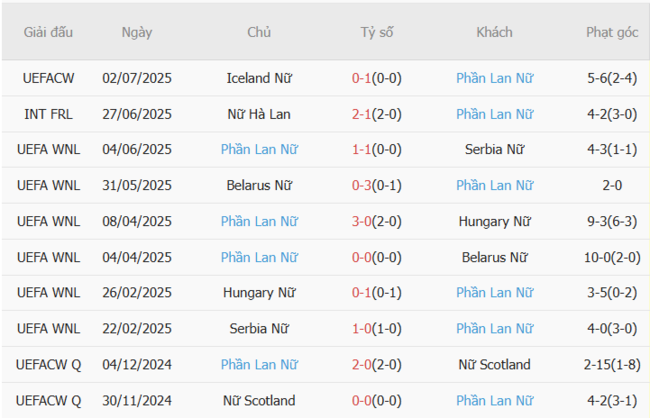Viewport: 650px width, 418px height.
Task: Click the "Phạt góc" column header
Action: (612, 32)
